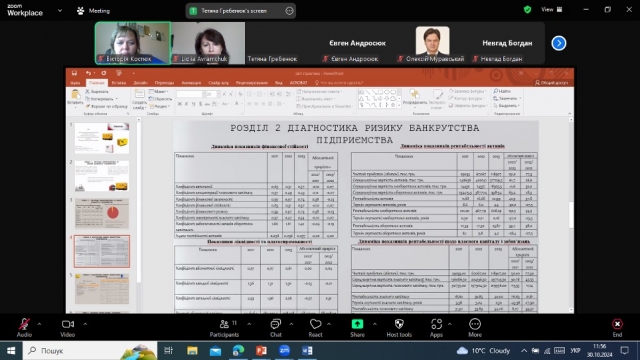Open the Chat panel
This screenshot has width=640, height=360.
276,328
